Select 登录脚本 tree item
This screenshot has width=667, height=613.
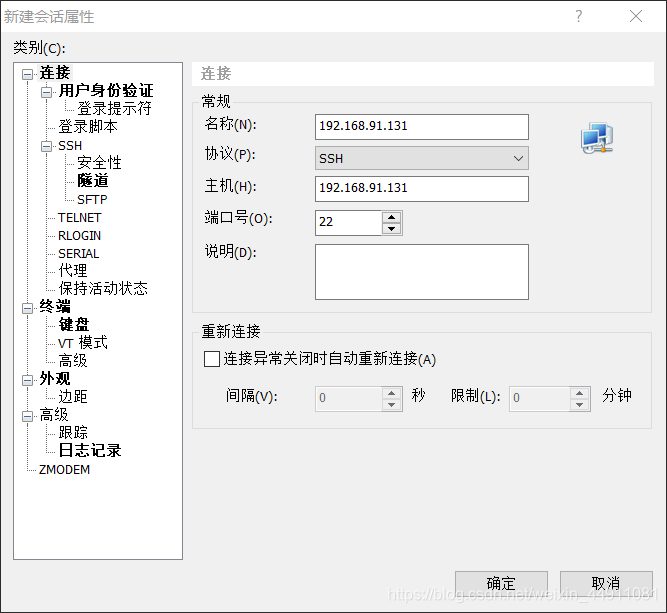[x=88, y=126]
